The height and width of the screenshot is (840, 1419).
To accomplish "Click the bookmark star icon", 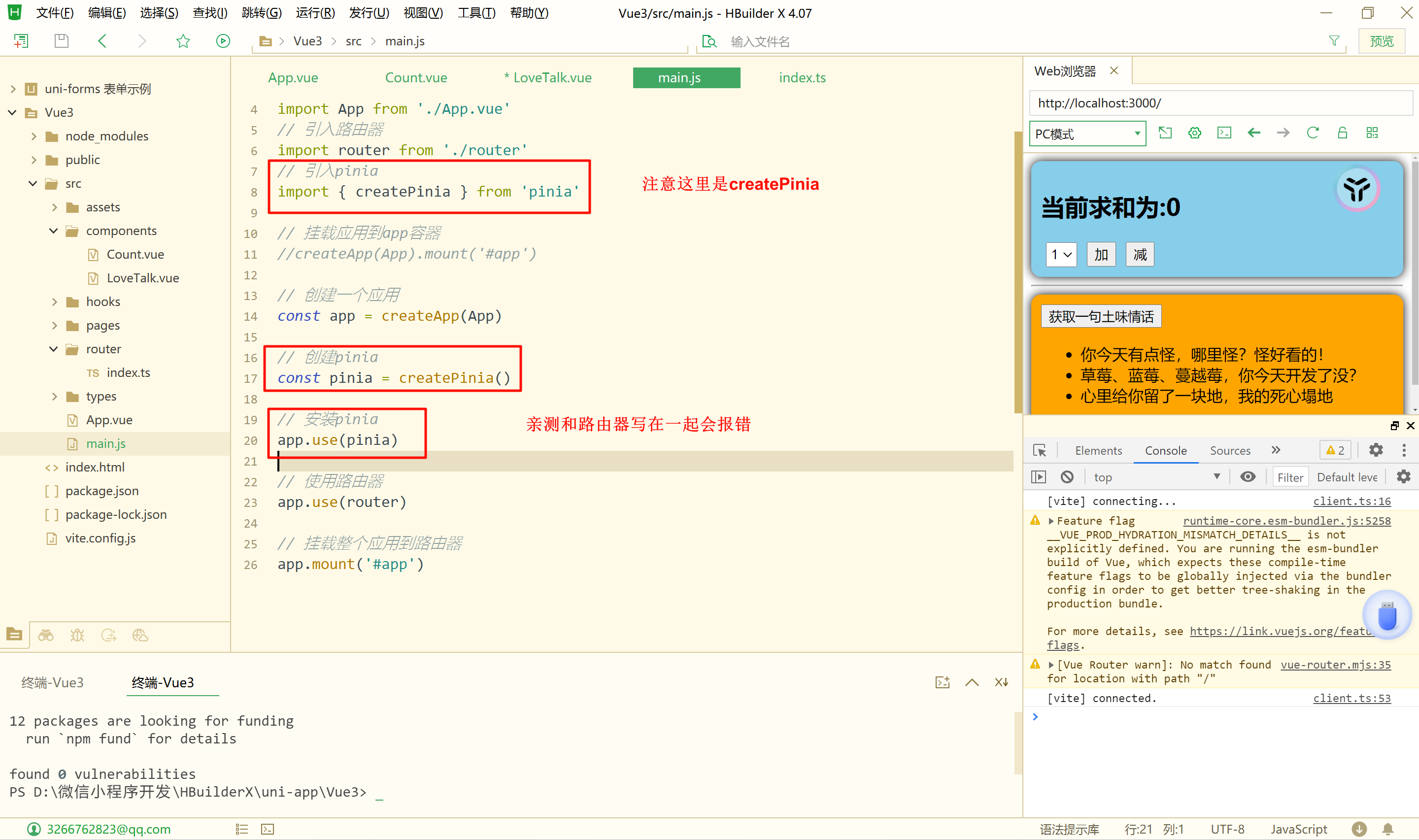I will pos(183,41).
